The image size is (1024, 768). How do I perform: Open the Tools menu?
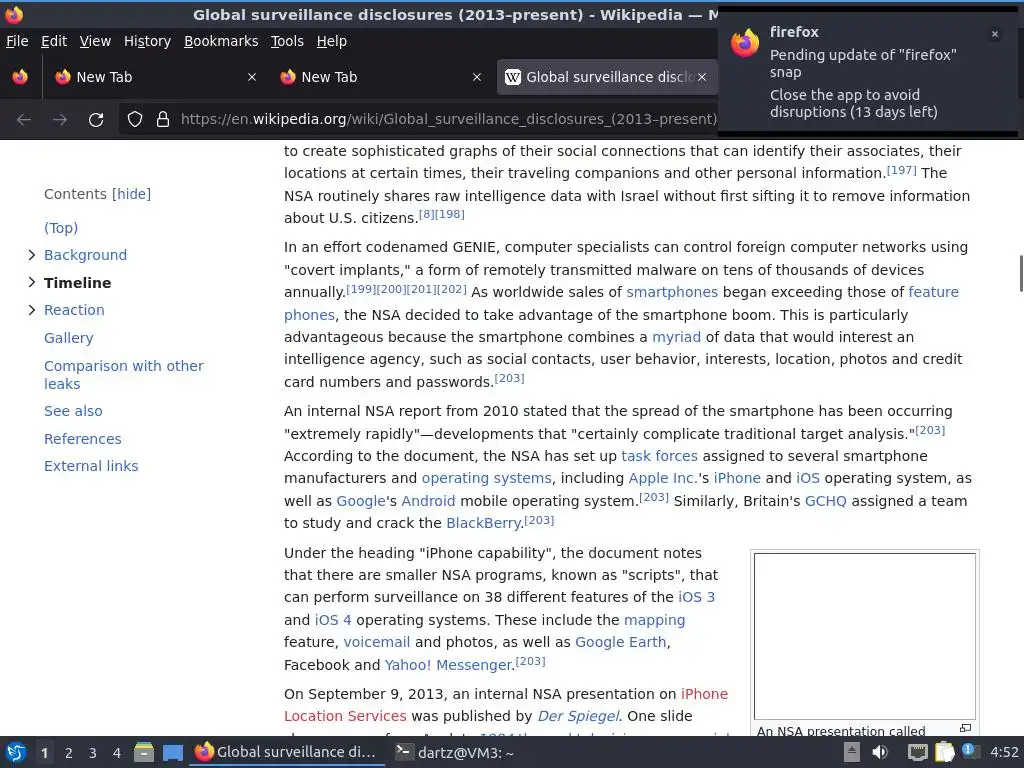(x=287, y=41)
